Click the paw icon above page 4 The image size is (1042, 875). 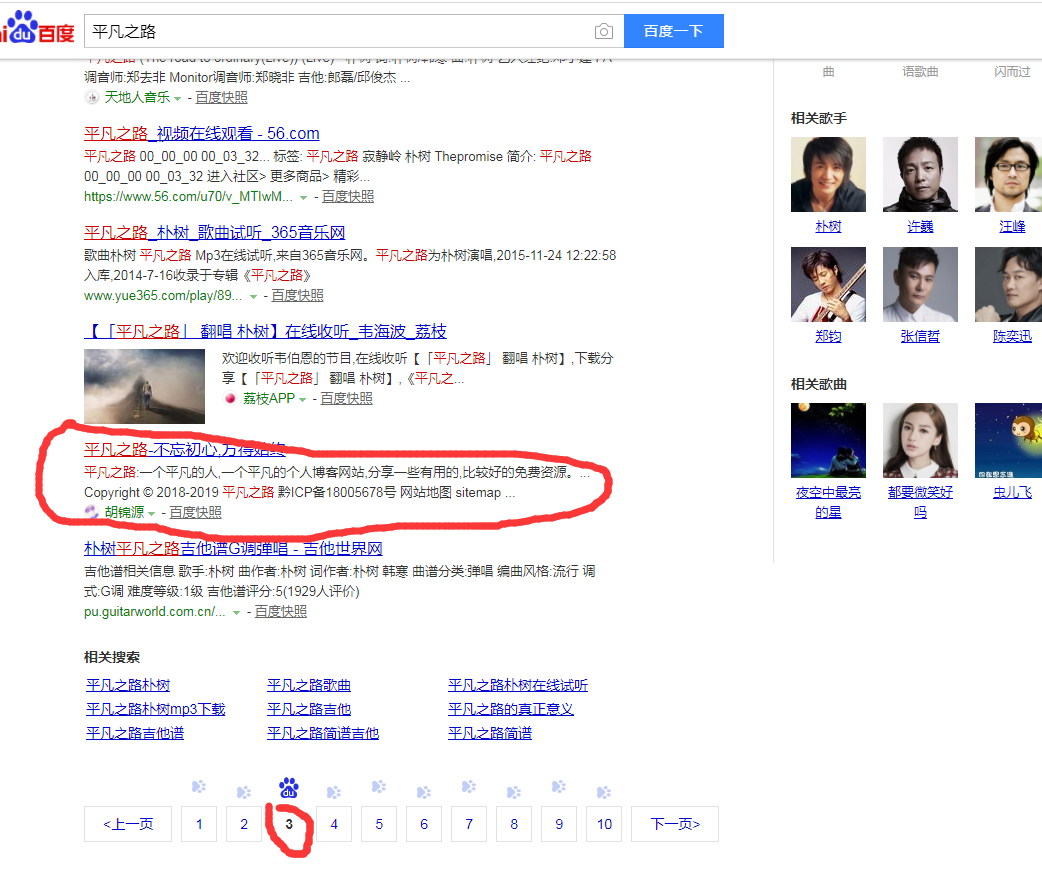[334, 790]
